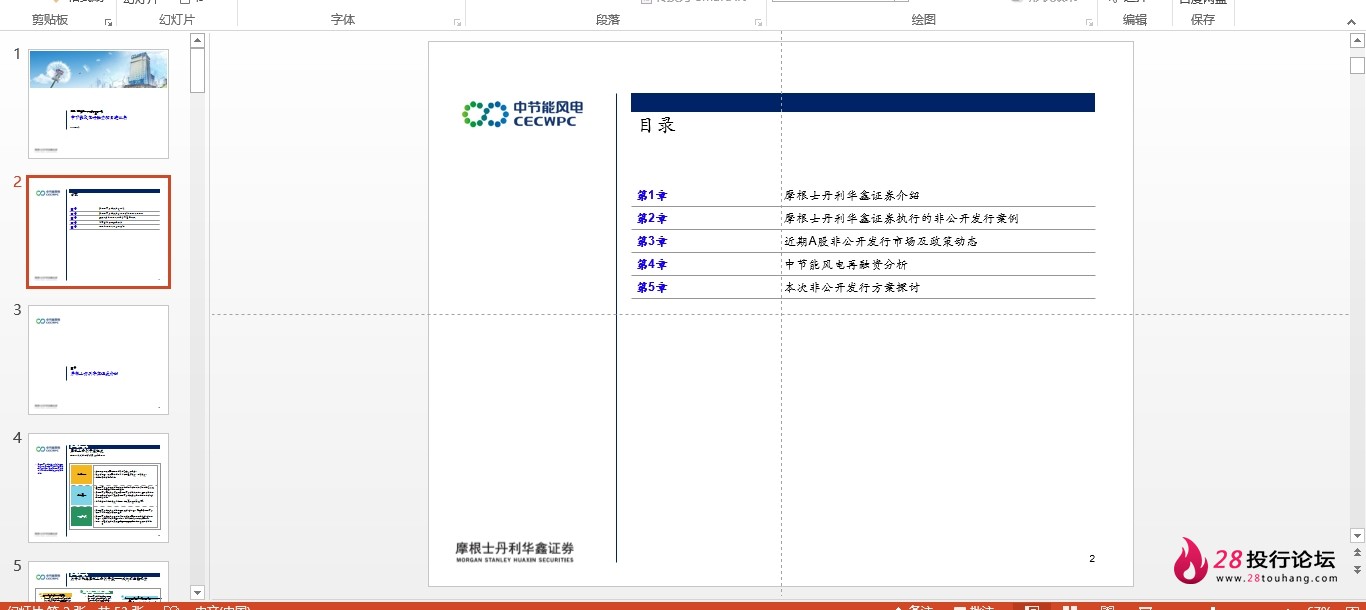Select the Morgan Stanley Huaxin Securities logo
This screenshot has height=610, width=1366.
[515, 552]
